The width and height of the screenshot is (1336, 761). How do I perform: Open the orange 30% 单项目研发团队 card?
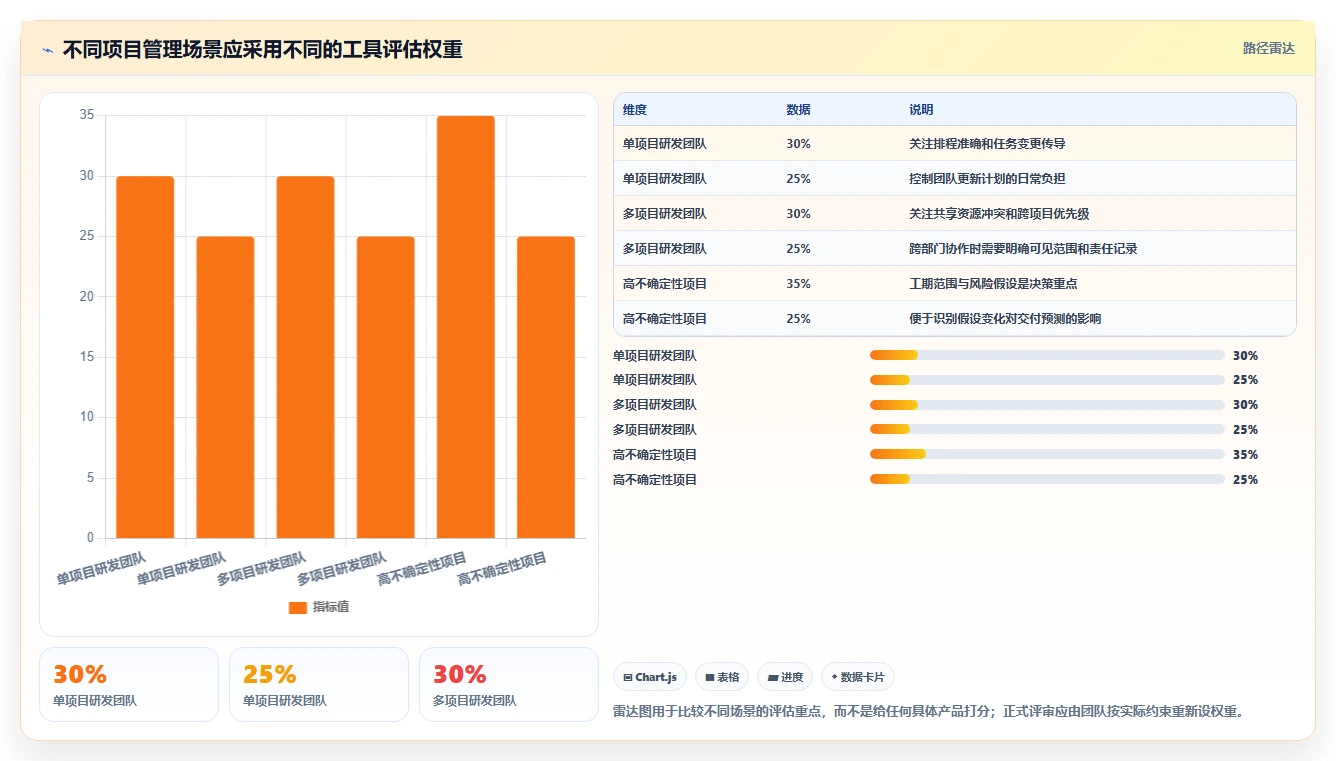coord(129,684)
